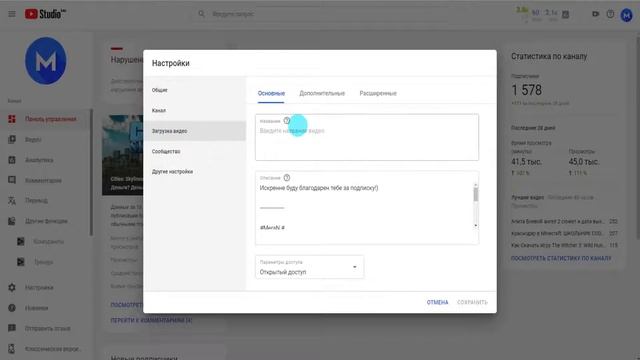This screenshot has width=640, height=360.
Task: Click the 45,0 тыс. views value
Action: [x=584, y=162]
